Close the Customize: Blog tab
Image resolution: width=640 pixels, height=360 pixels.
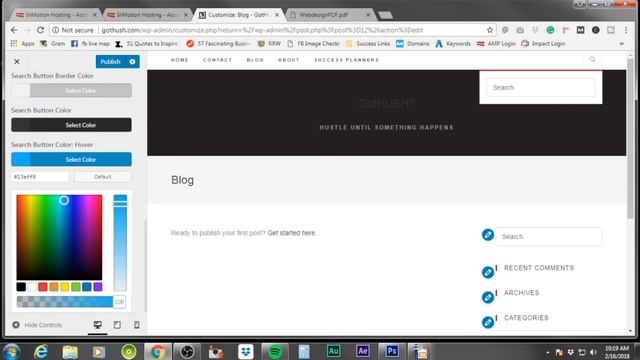277,15
